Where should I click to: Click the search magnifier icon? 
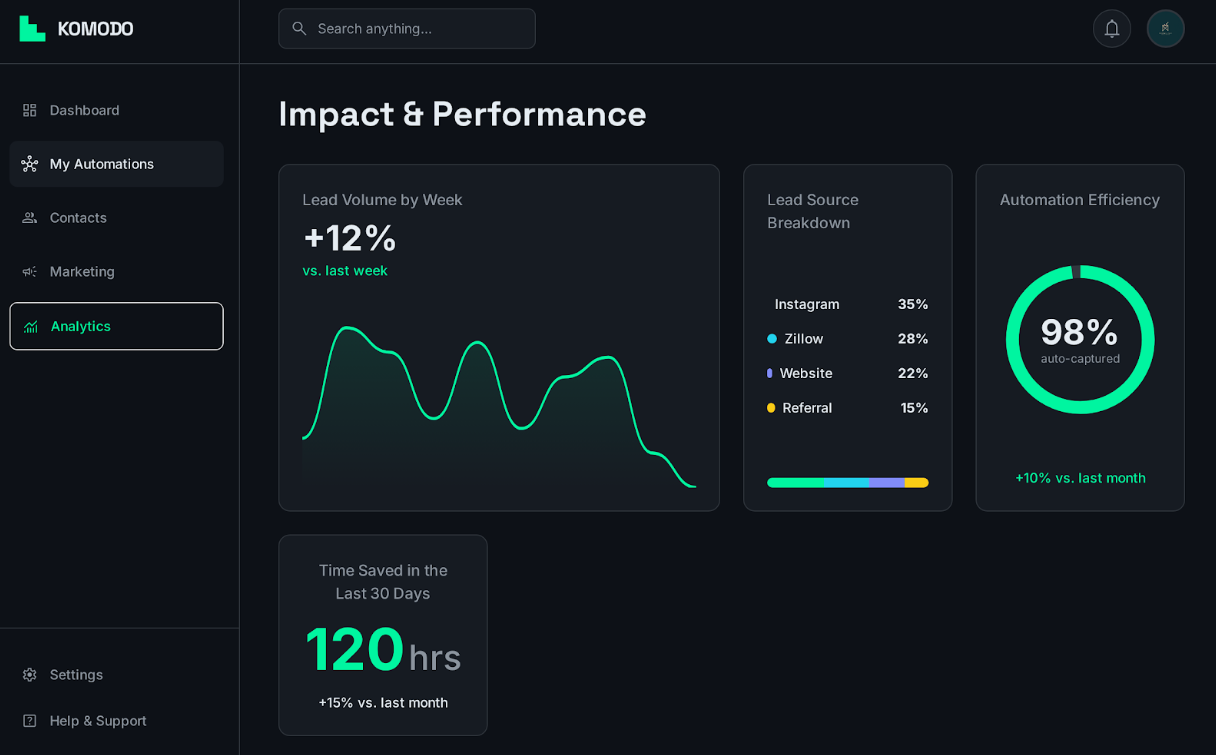[x=299, y=28]
